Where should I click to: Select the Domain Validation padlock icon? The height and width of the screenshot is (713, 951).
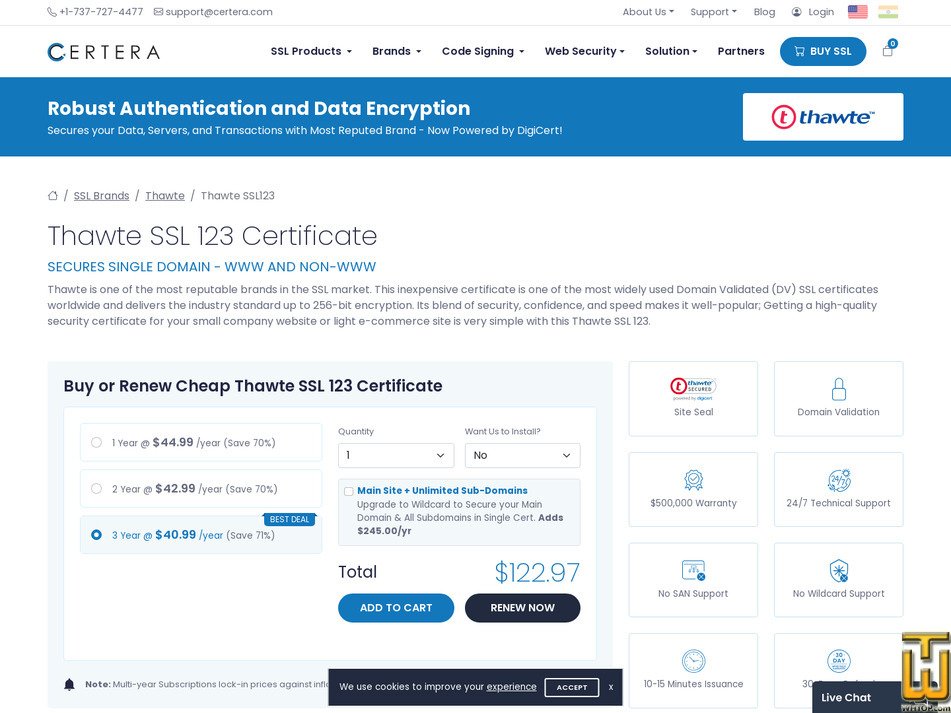pos(838,387)
